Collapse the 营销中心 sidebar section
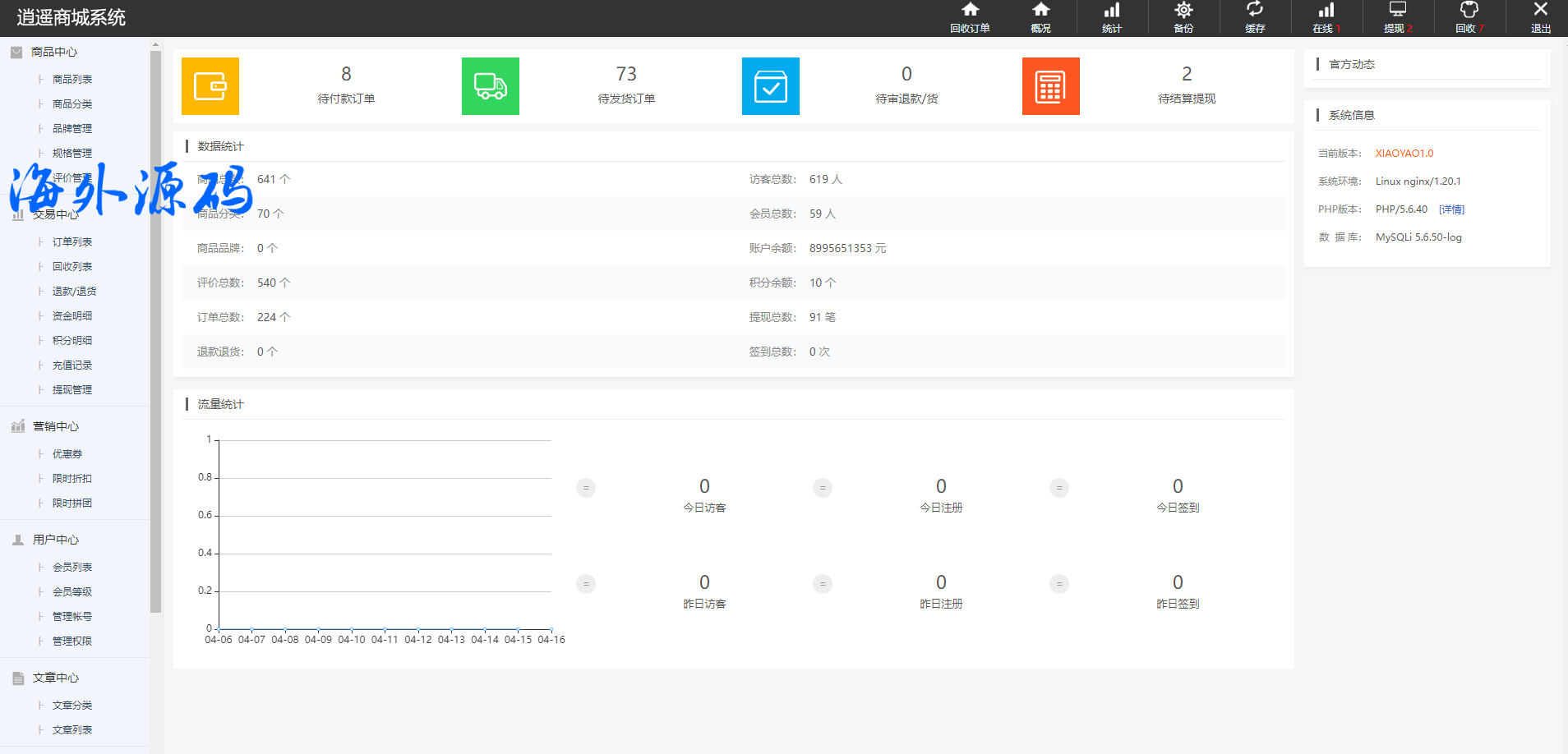This screenshot has width=1568, height=754. (55, 426)
